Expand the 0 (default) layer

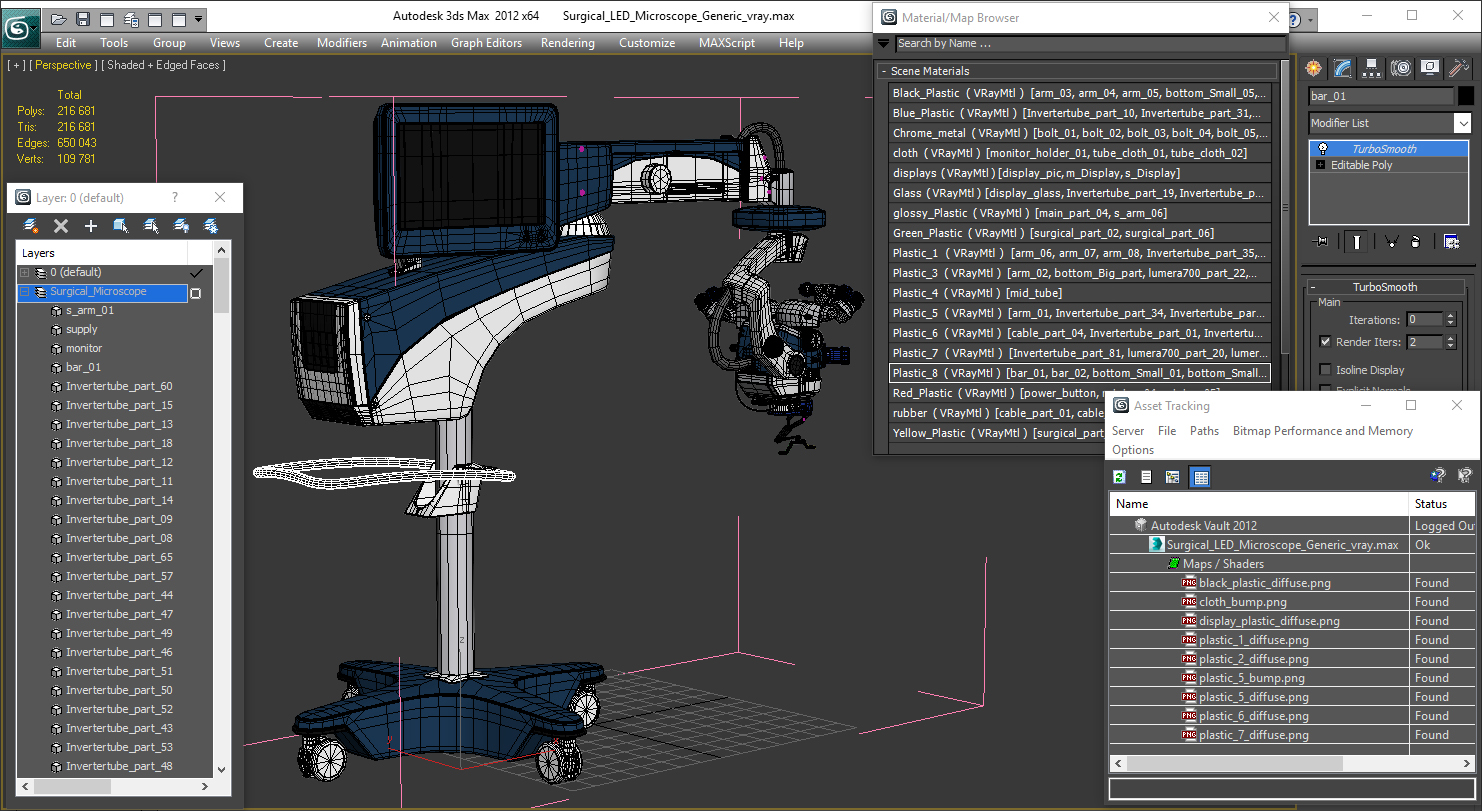(24, 272)
